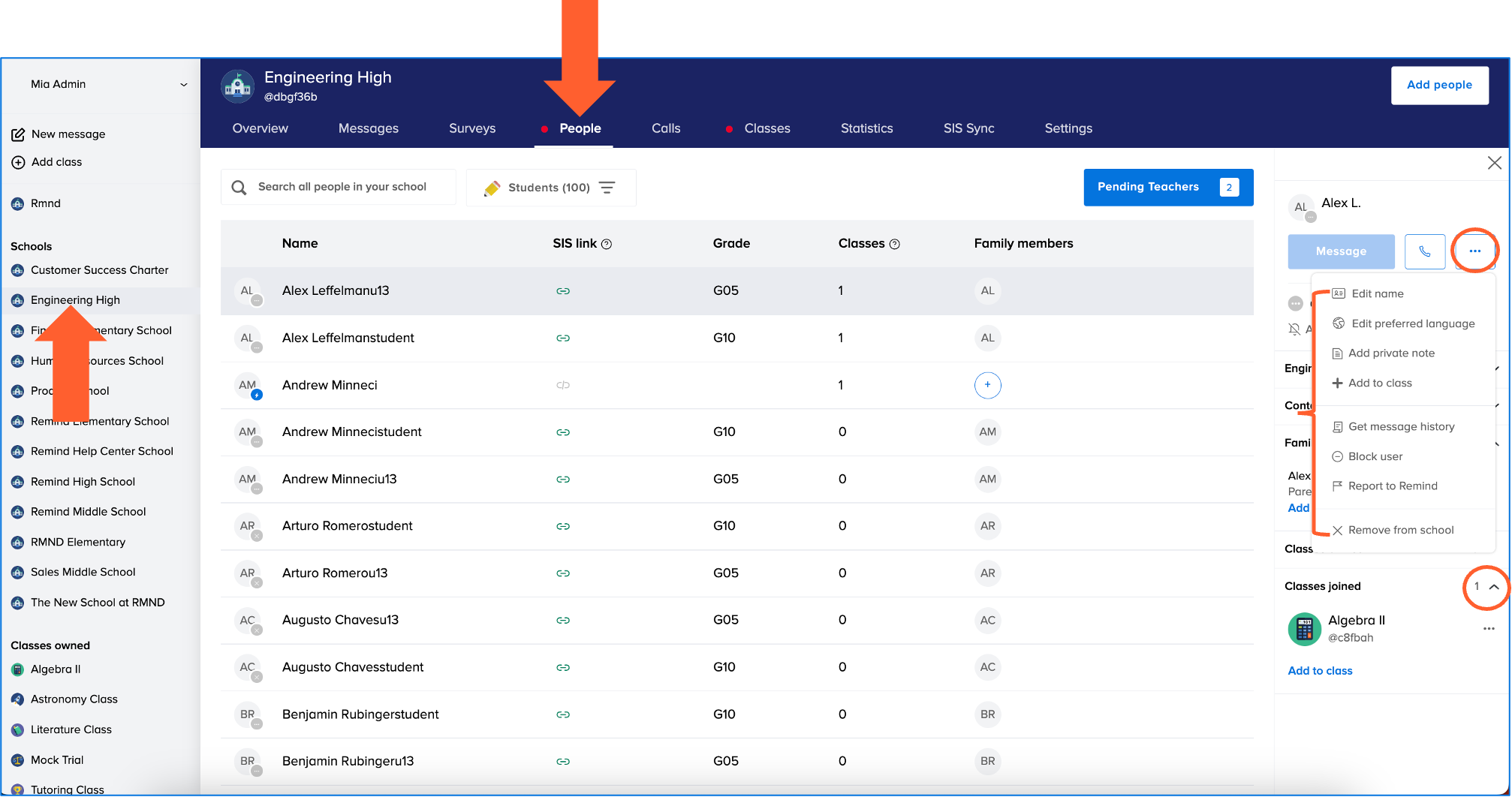The height and width of the screenshot is (797, 1512).
Task: Click the SIS link help icon
Action: click(607, 244)
